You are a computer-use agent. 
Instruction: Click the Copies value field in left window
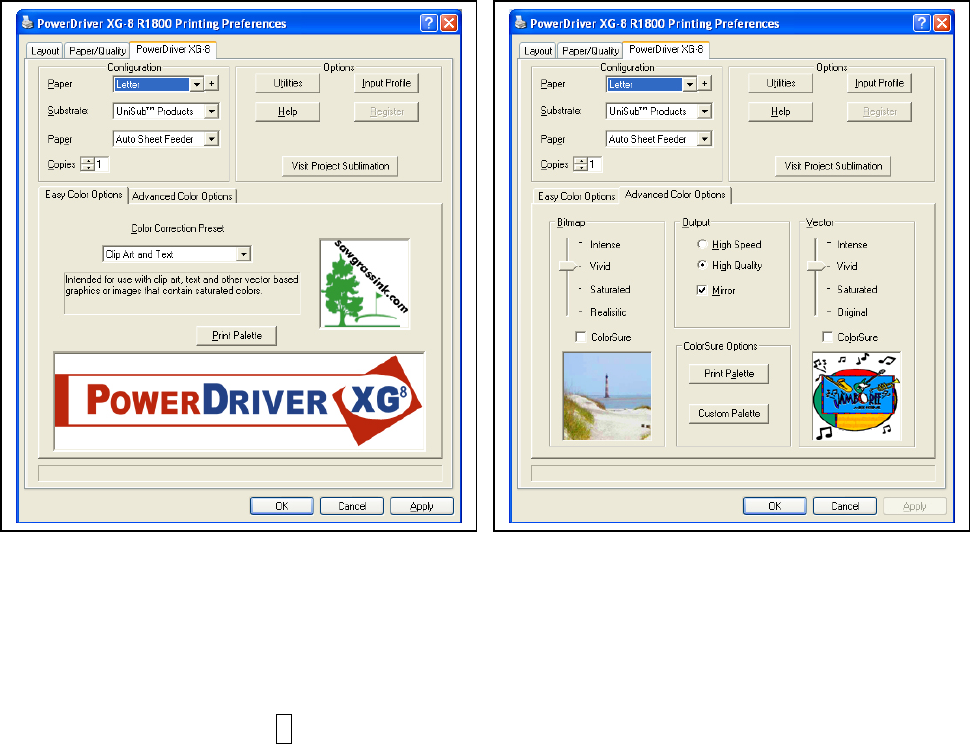102,165
